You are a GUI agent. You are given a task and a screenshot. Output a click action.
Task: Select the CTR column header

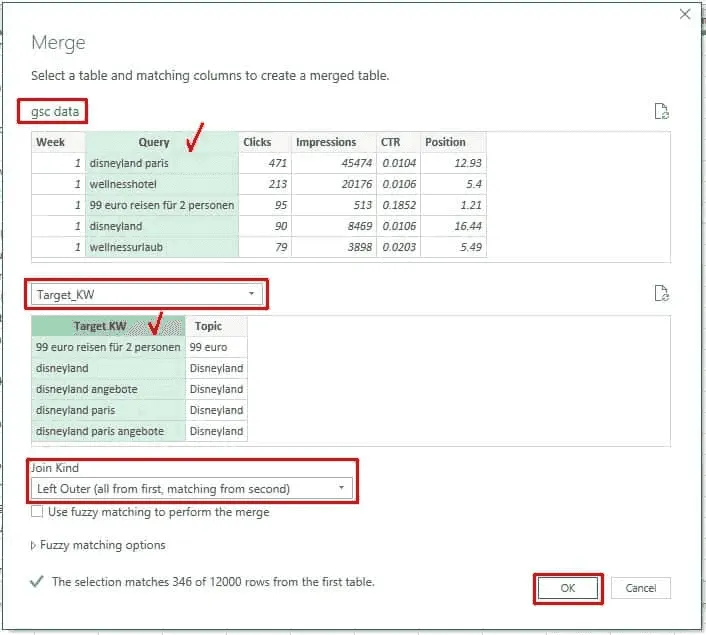point(390,142)
